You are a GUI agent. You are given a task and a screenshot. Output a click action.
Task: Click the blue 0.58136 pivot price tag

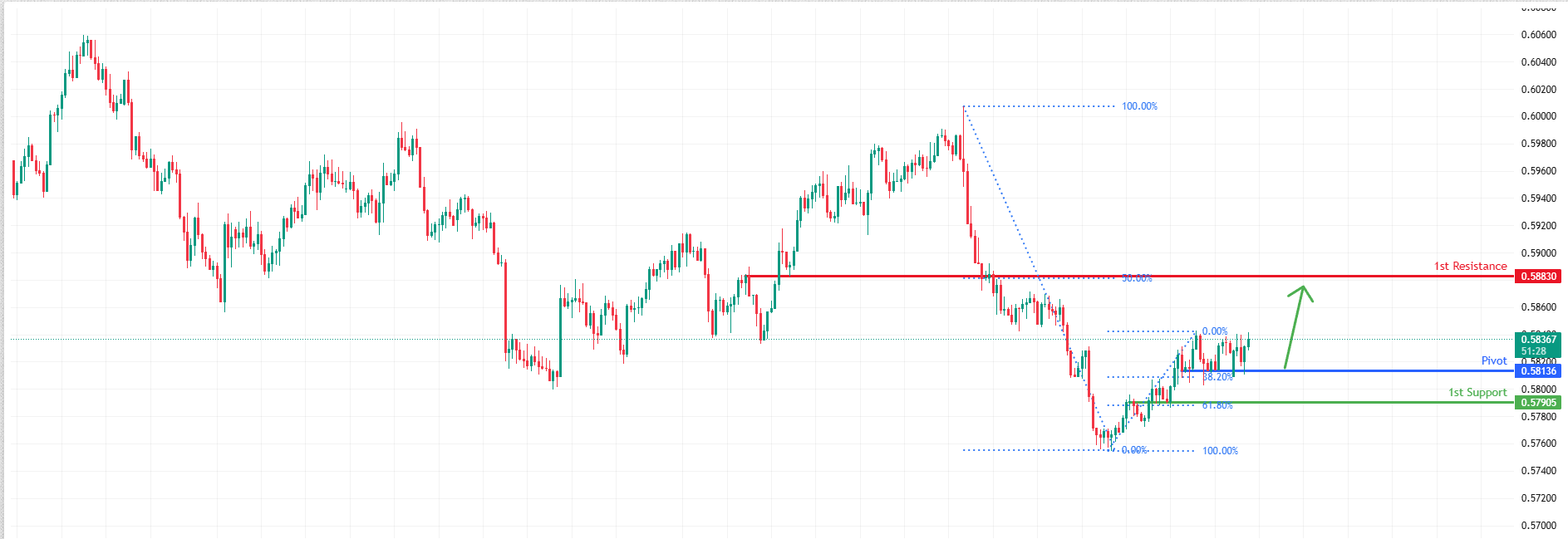point(1538,371)
